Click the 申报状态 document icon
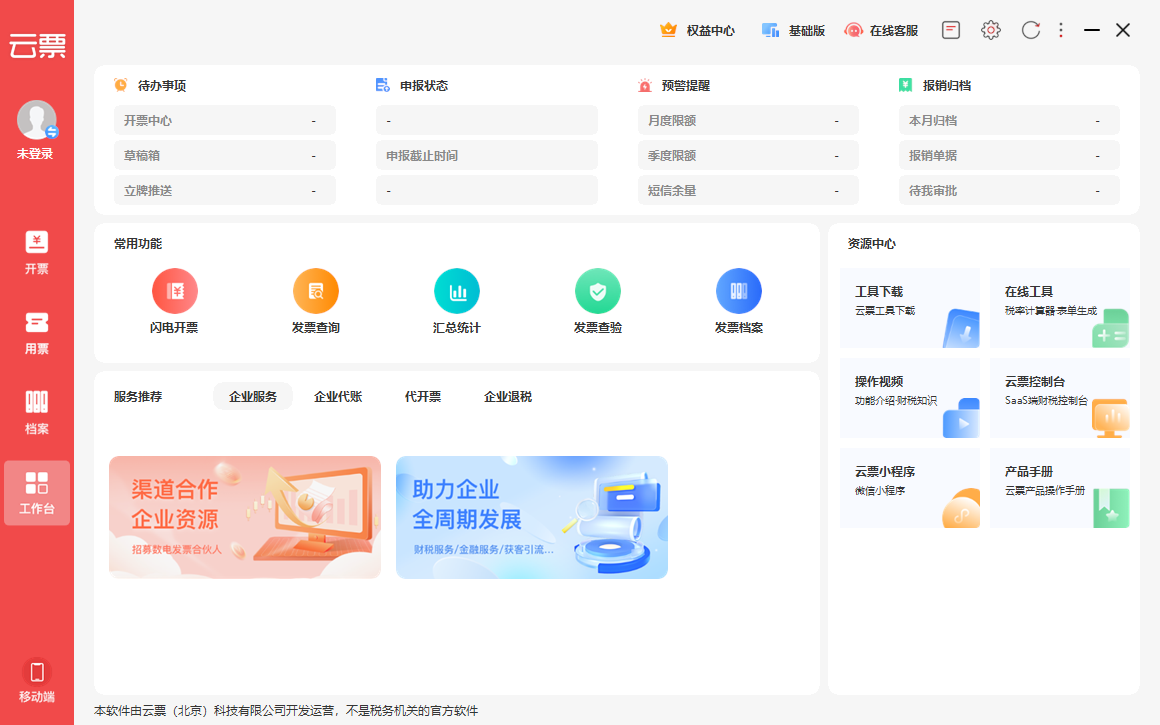This screenshot has width=1160, height=725. pyautogui.click(x=382, y=85)
